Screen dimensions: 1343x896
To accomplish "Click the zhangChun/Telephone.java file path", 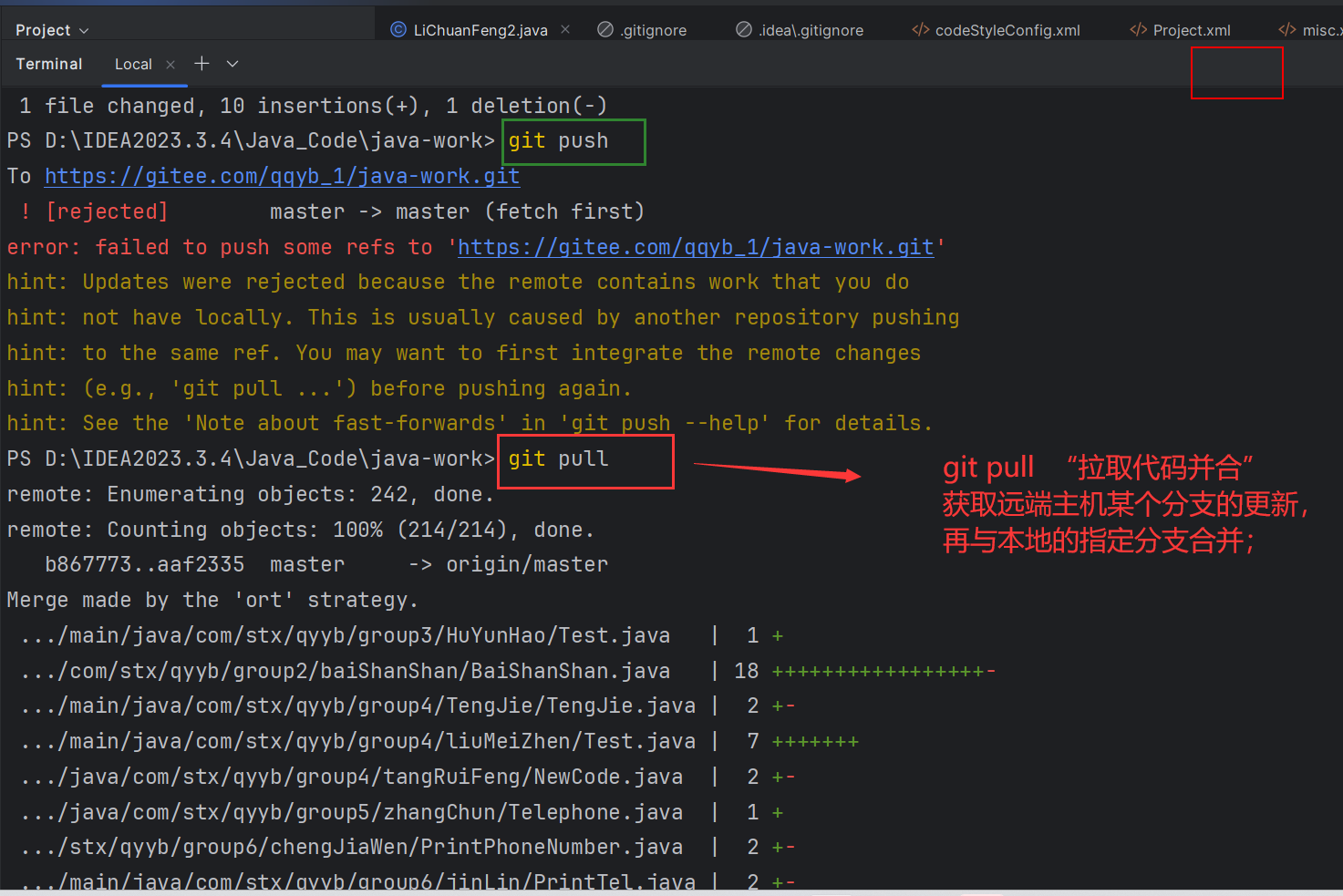I will 351,812.
